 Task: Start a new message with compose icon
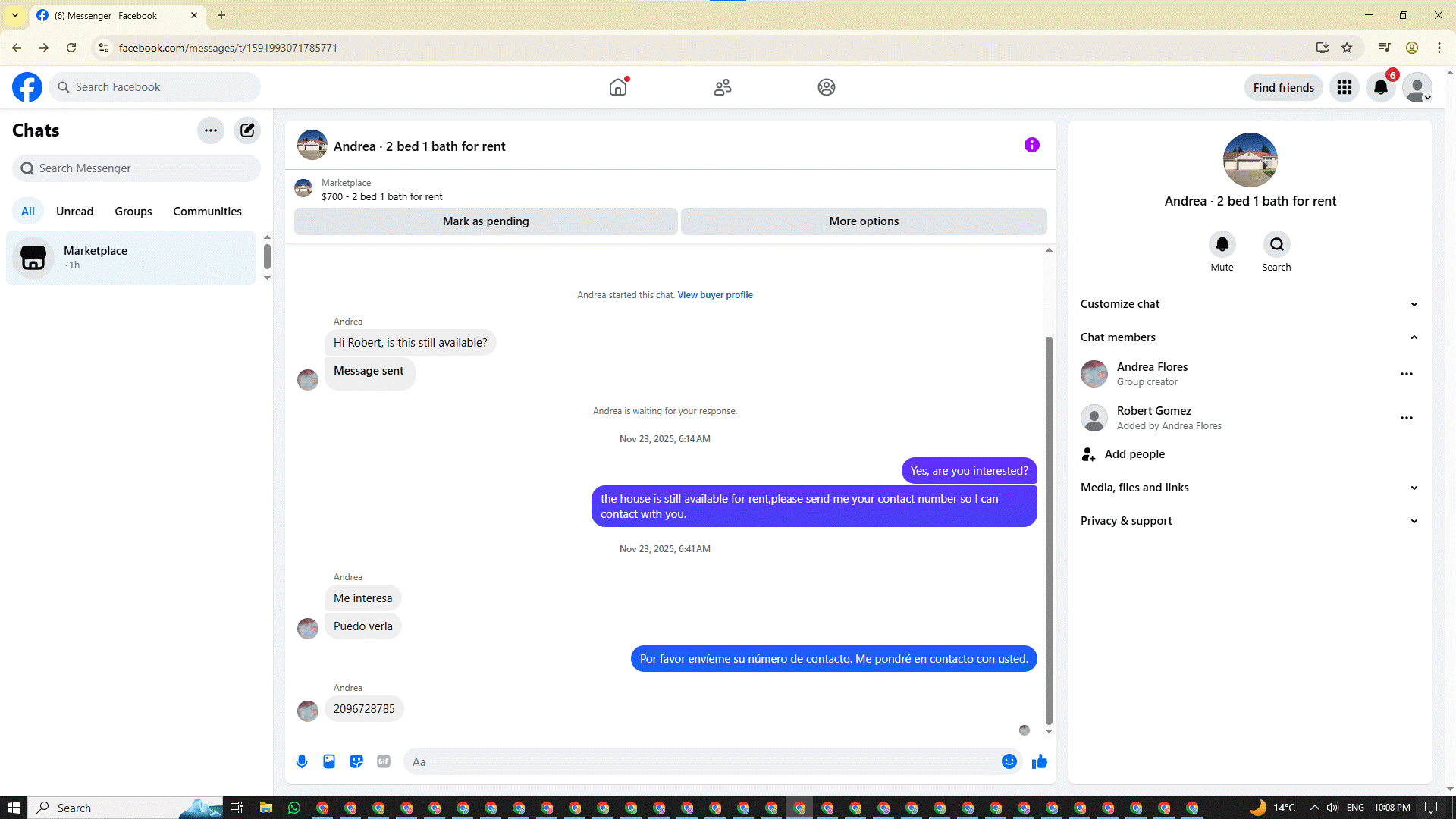point(247,130)
